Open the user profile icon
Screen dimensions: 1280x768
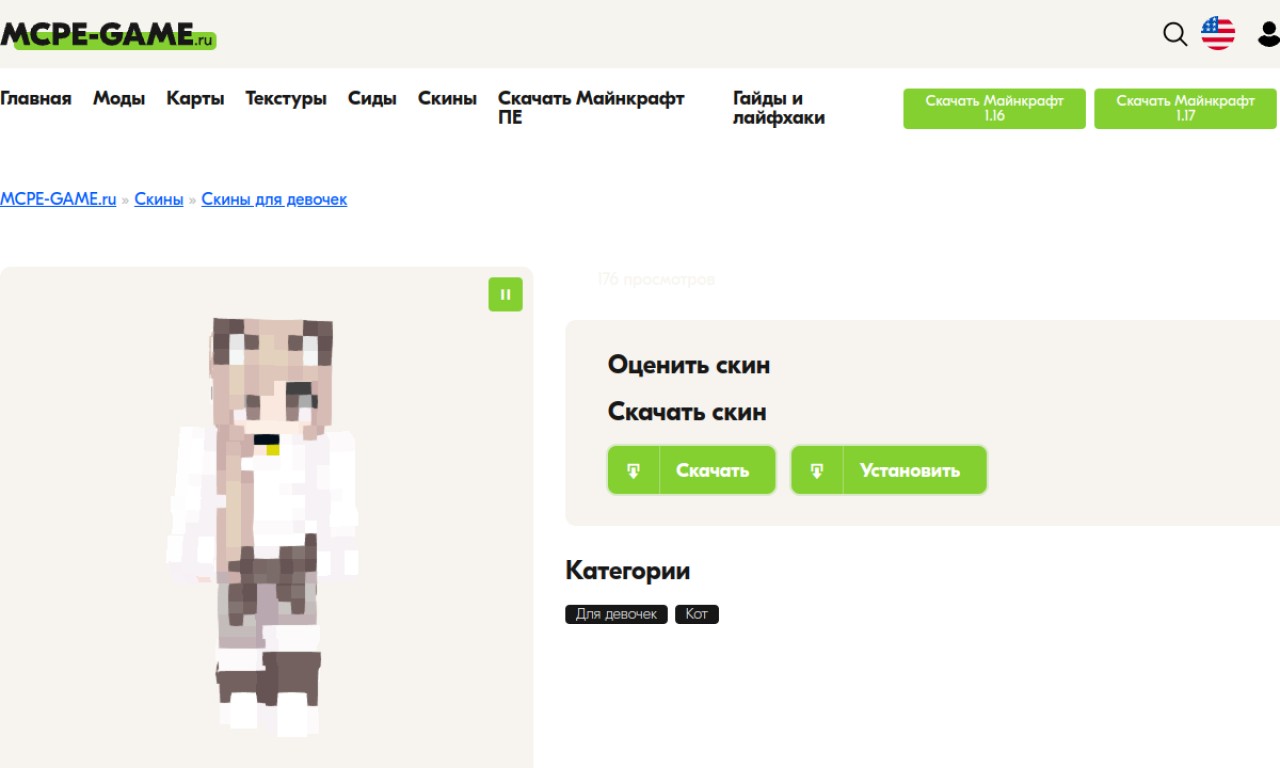(1268, 34)
